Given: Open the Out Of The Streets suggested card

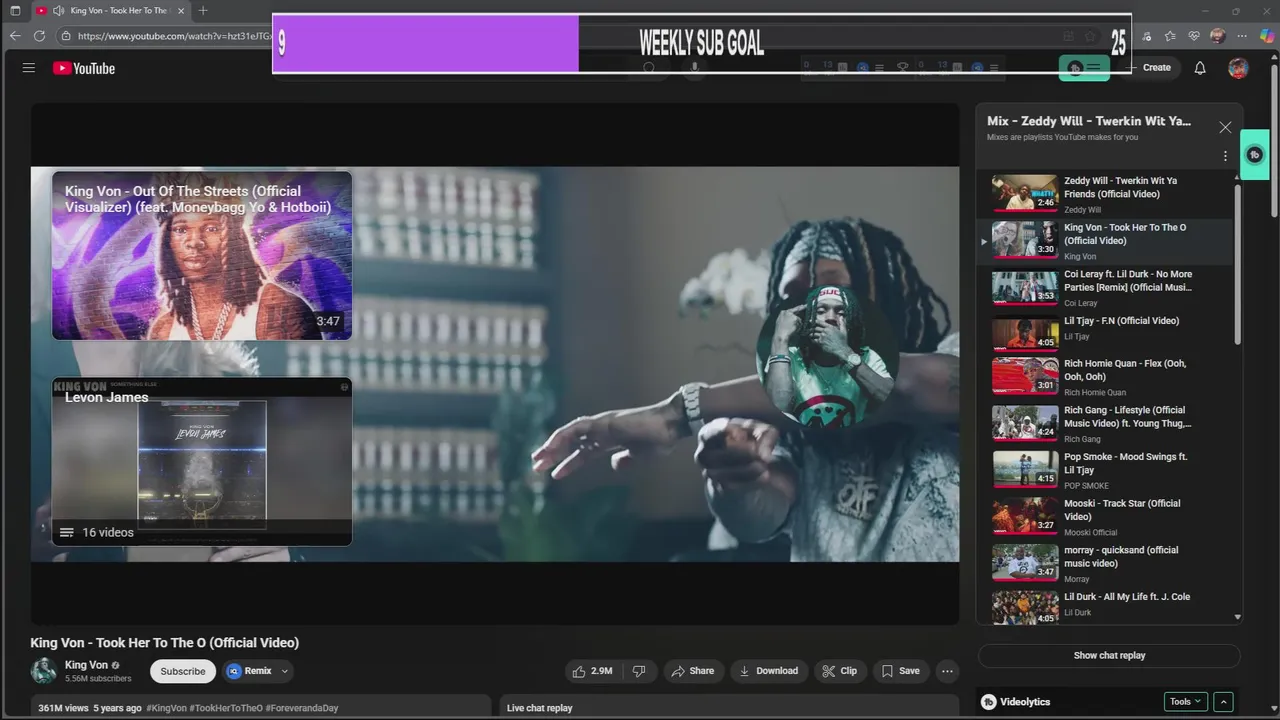Looking at the screenshot, I should (202, 256).
